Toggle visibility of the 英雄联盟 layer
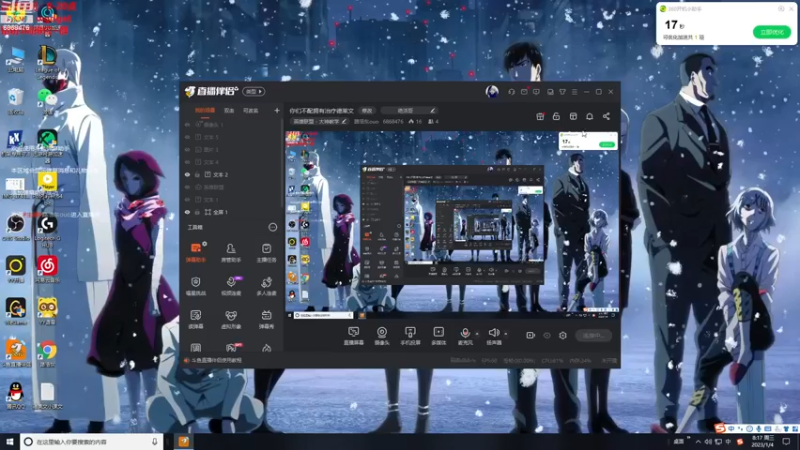The width and height of the screenshot is (800, 450). 187,187
